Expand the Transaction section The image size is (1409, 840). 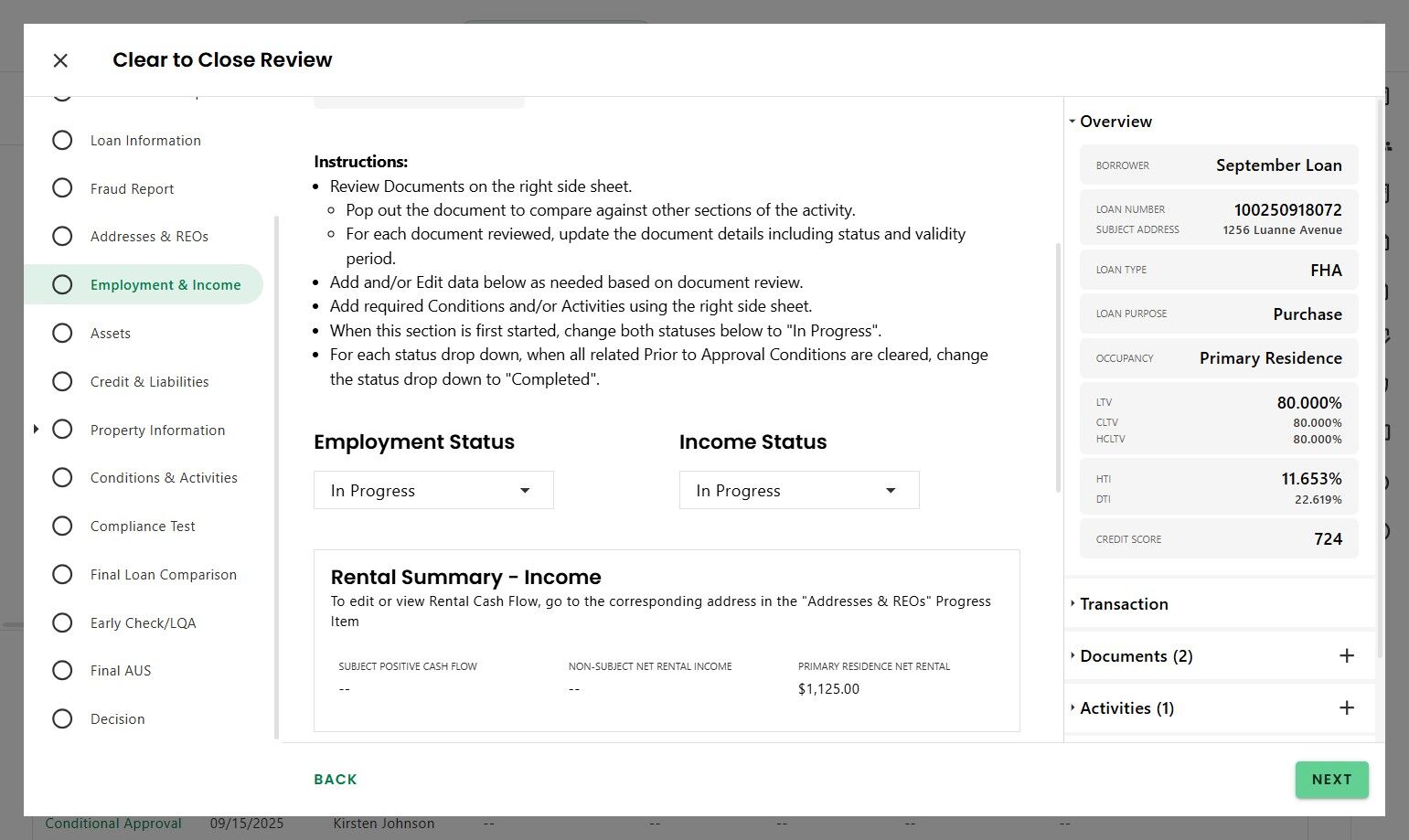[x=1124, y=603]
